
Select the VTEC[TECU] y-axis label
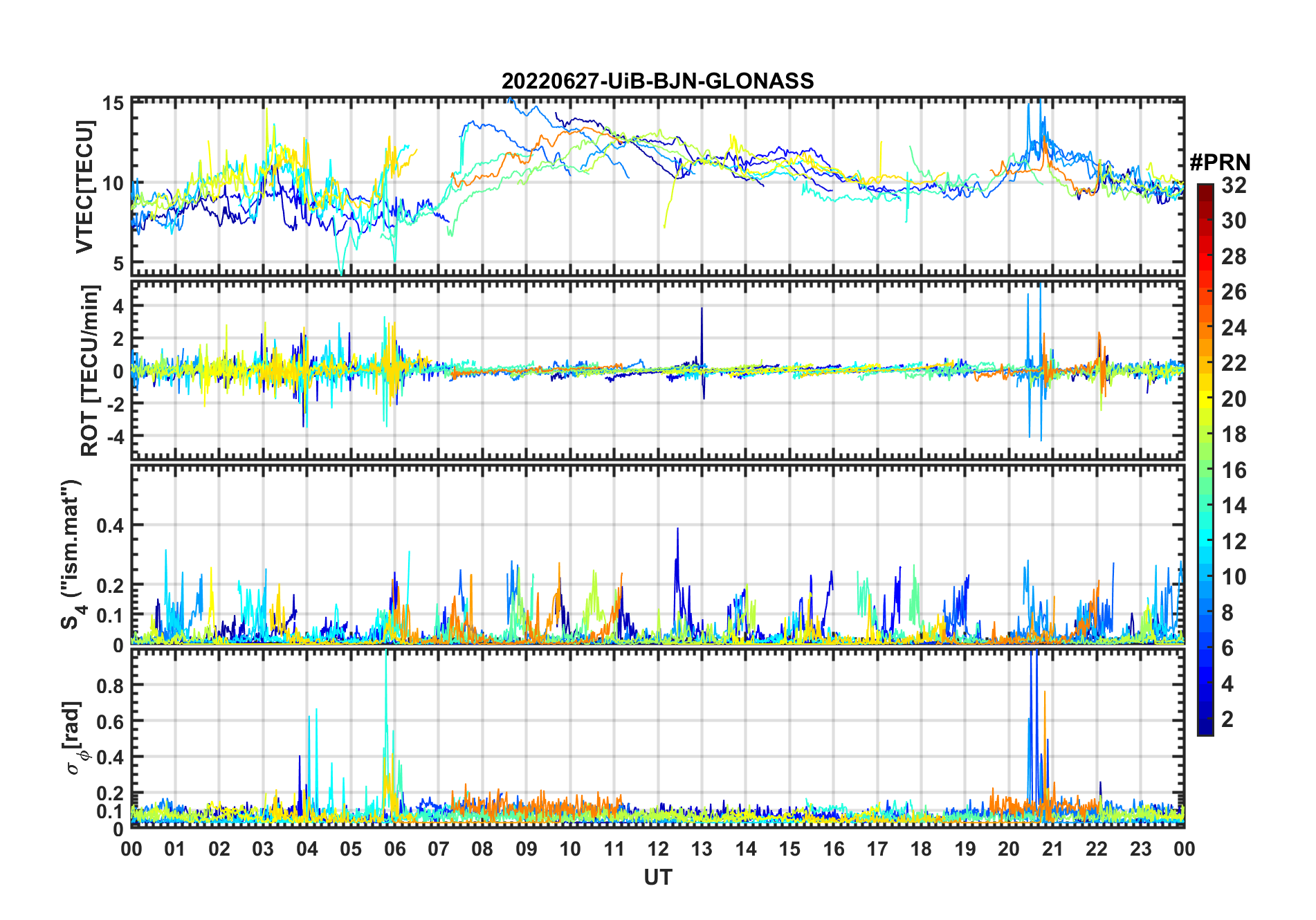point(84,187)
